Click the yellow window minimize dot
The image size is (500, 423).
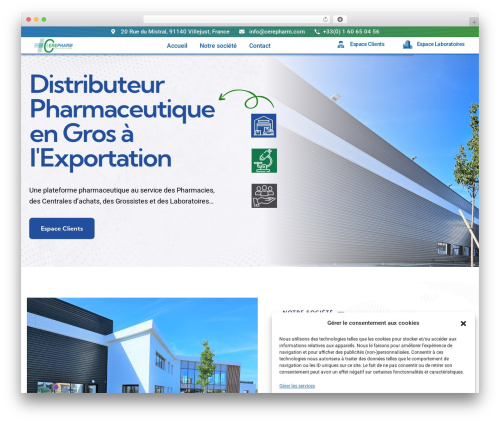click(36, 20)
